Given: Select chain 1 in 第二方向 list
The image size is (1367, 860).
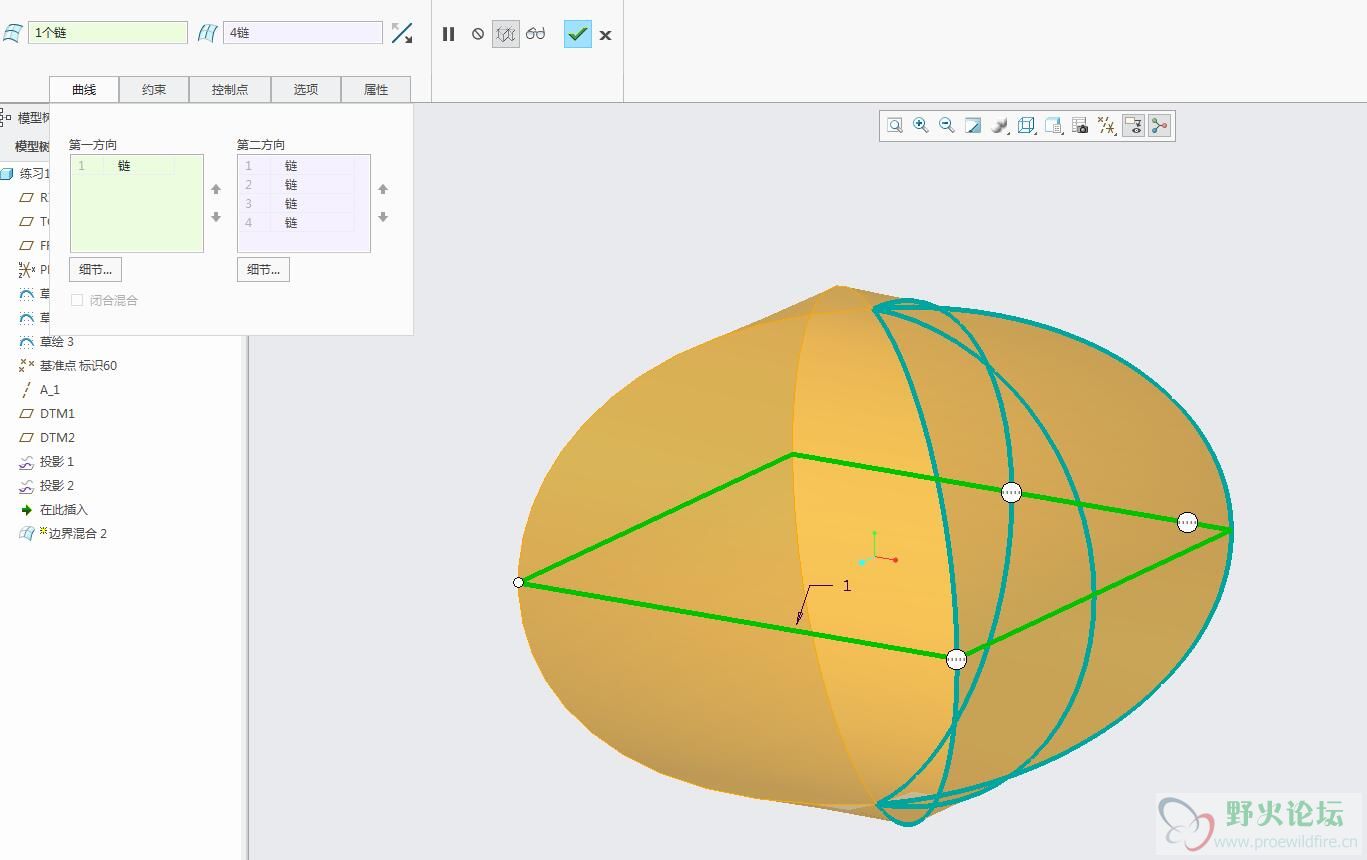Looking at the screenshot, I should point(297,166).
